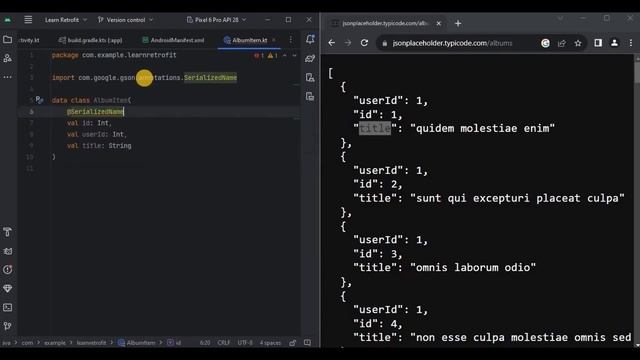Click 'AlbumItem' breadcrumb
Image resolution: width=640 pixels, height=360 pixels.
pyautogui.click(x=137, y=343)
